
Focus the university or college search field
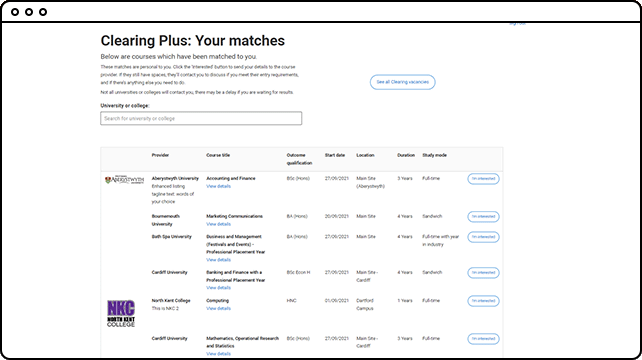tap(201, 118)
